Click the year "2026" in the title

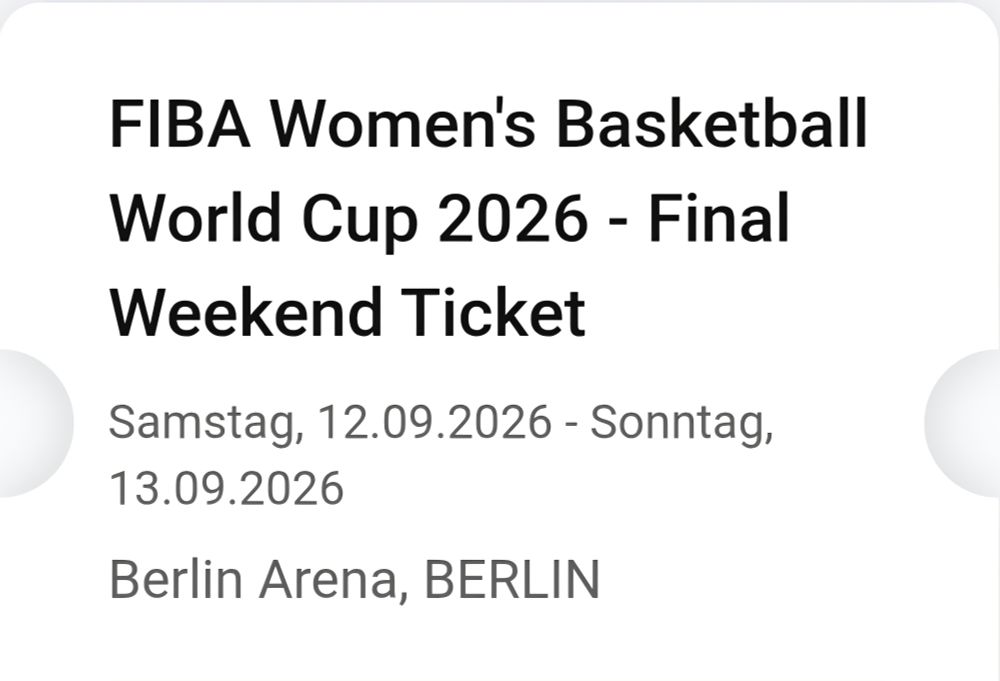pos(513,217)
